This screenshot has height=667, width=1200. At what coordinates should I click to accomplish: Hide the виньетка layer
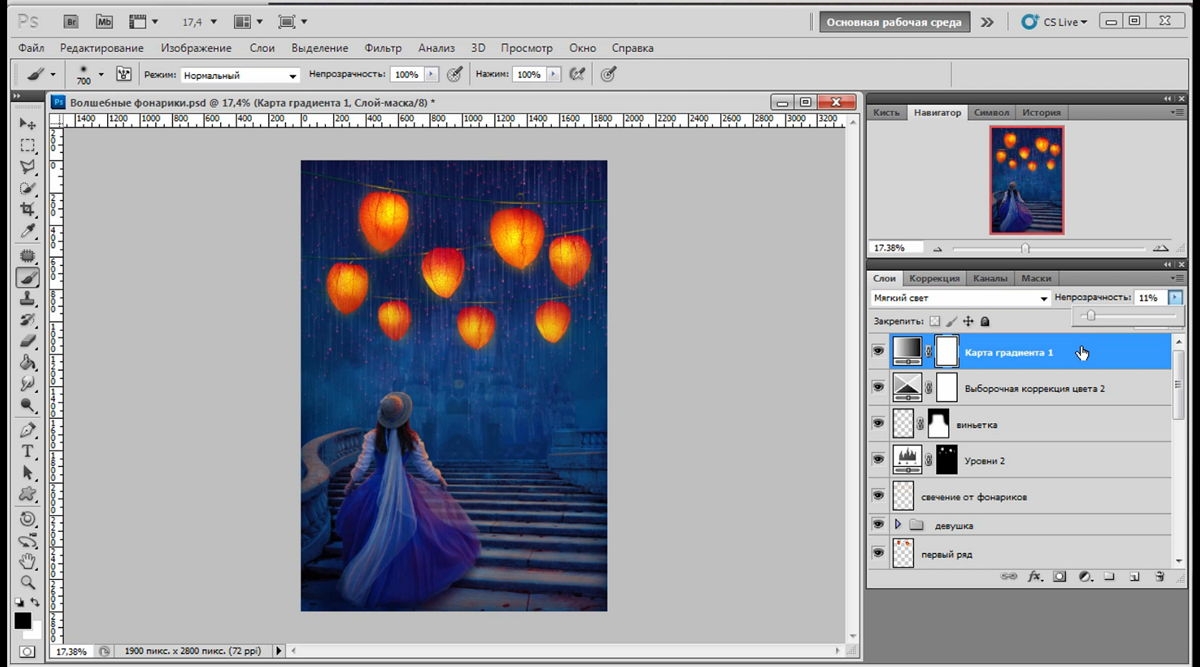point(878,423)
